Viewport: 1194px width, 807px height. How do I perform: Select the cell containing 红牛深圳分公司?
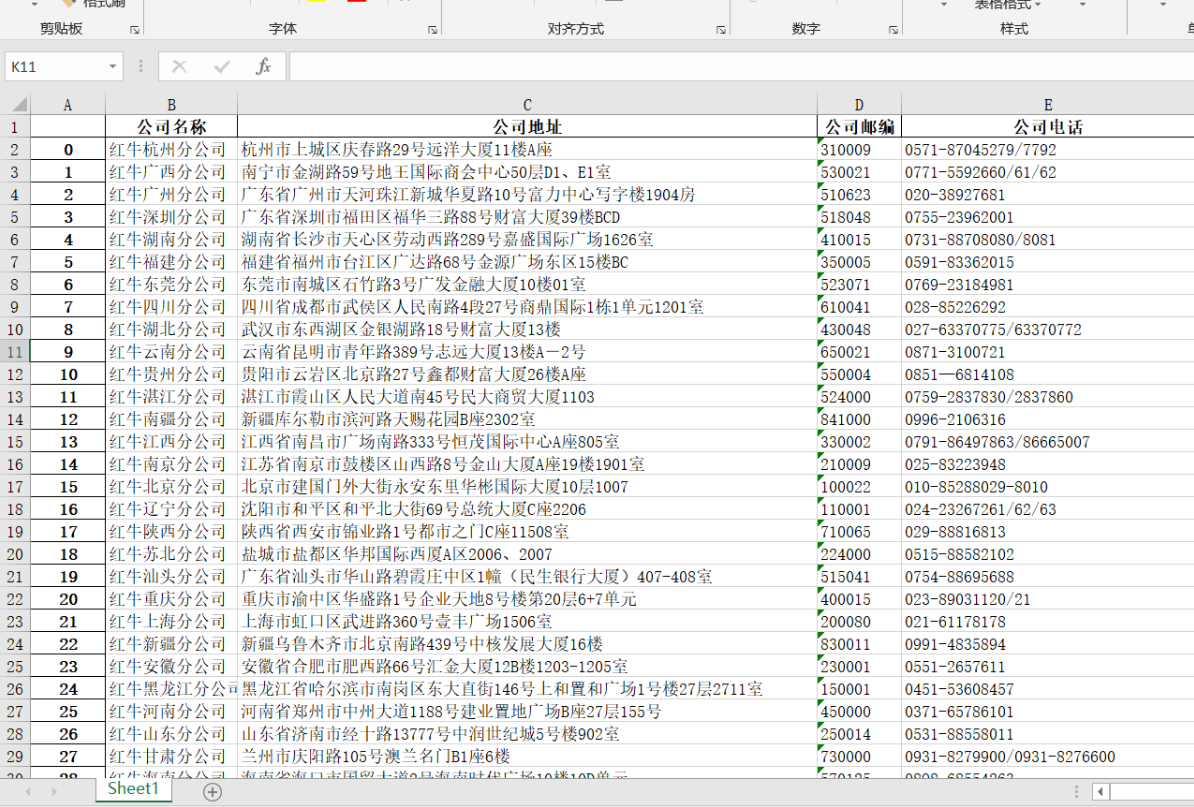(x=170, y=217)
